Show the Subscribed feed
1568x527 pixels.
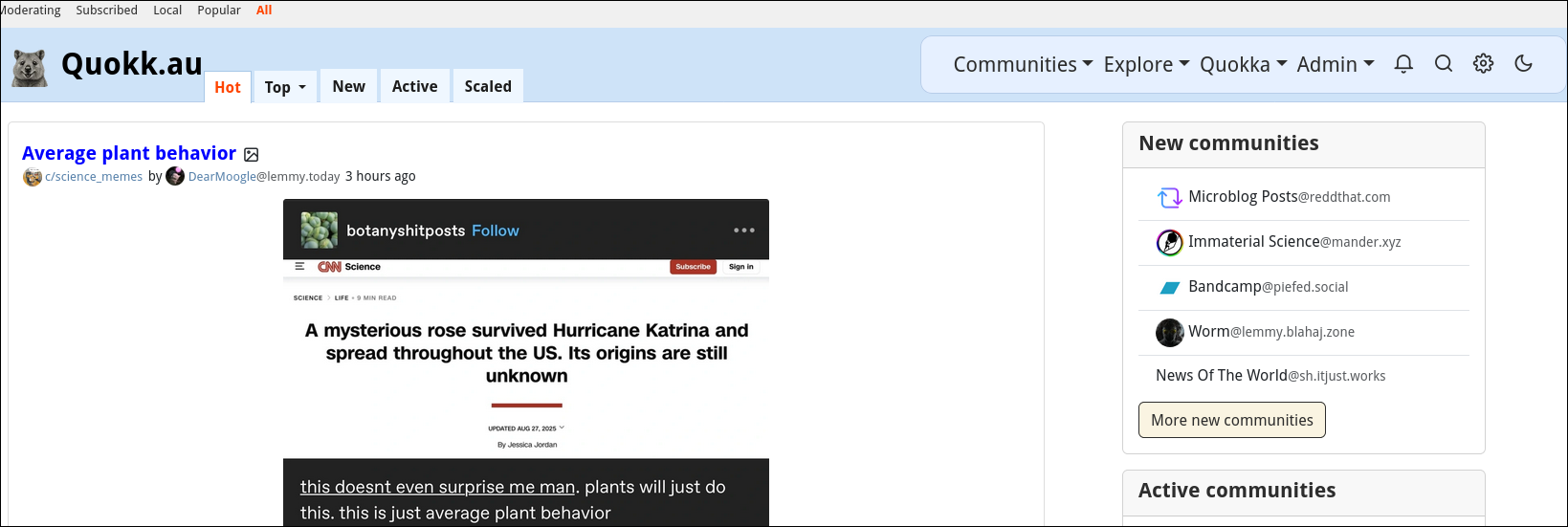106,10
